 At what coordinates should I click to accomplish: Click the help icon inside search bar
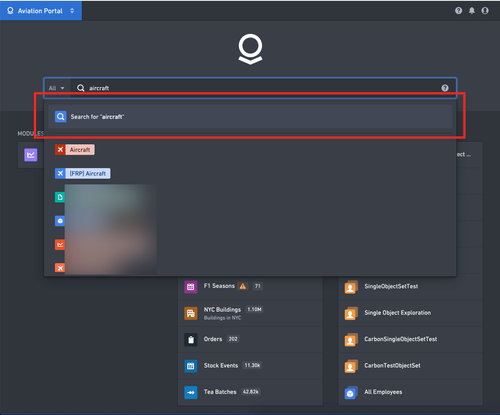[x=445, y=88]
